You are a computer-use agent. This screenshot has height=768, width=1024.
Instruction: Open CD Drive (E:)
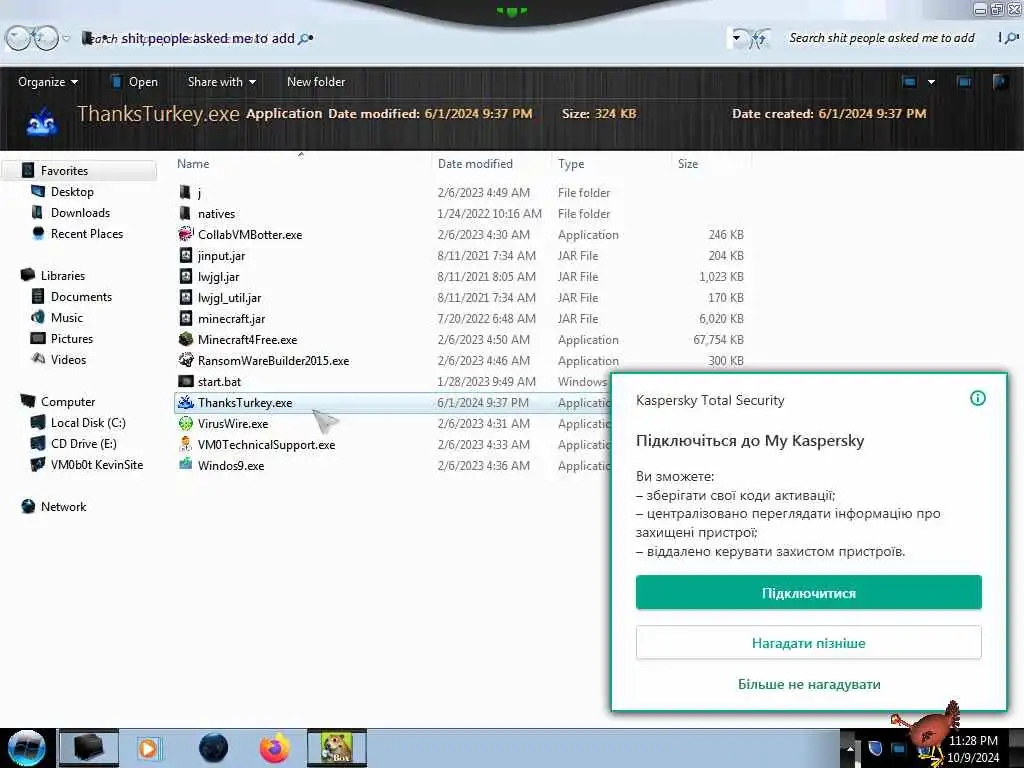point(84,443)
